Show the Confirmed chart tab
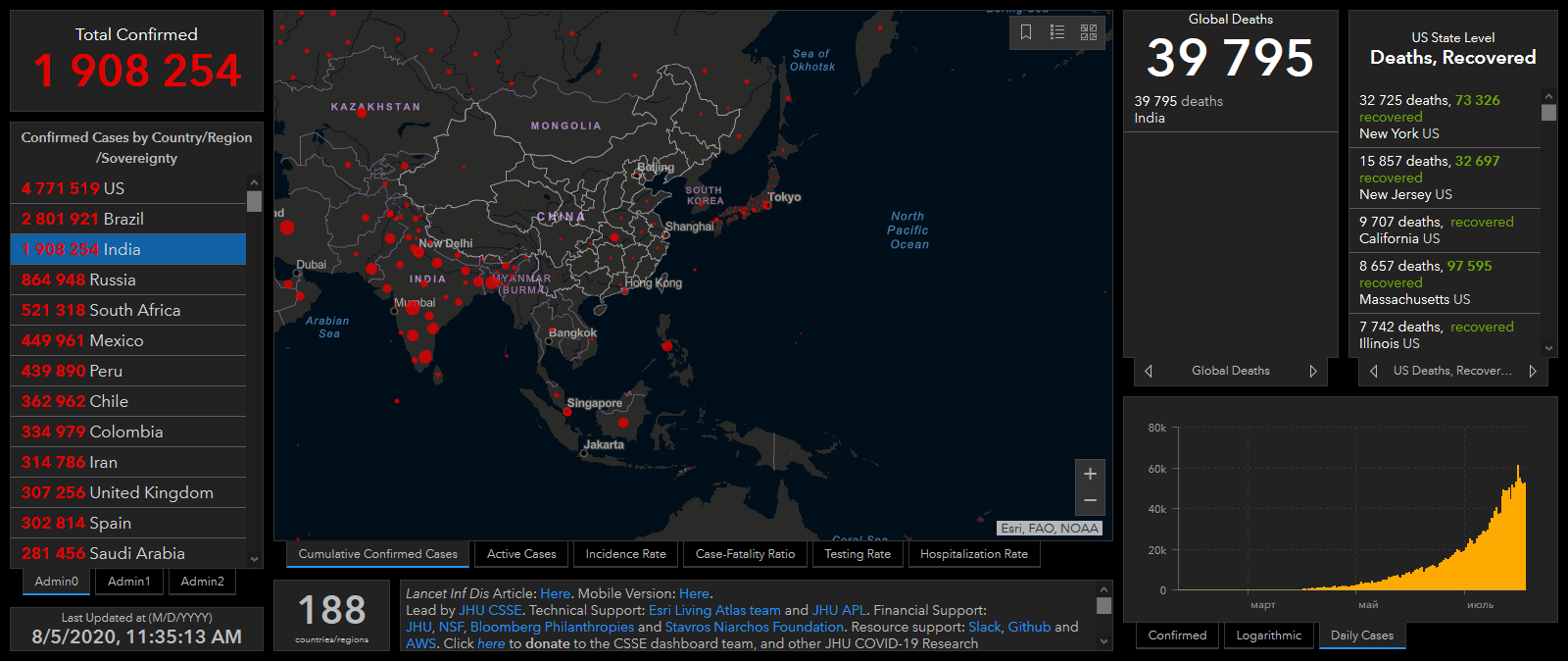Screen dimensions: 1568x661 (x=1177, y=636)
